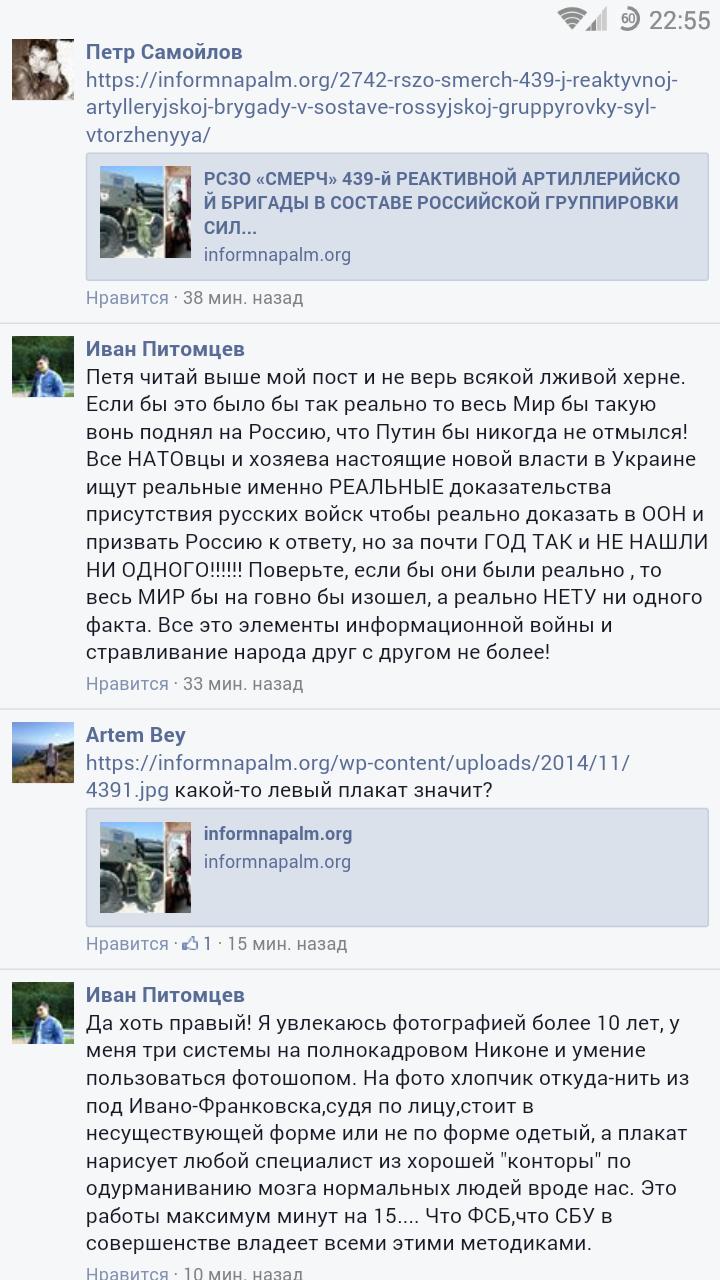Tap Иван Питомцев name on first comment
This screenshot has width=720, height=1280.
pyautogui.click(x=165, y=349)
